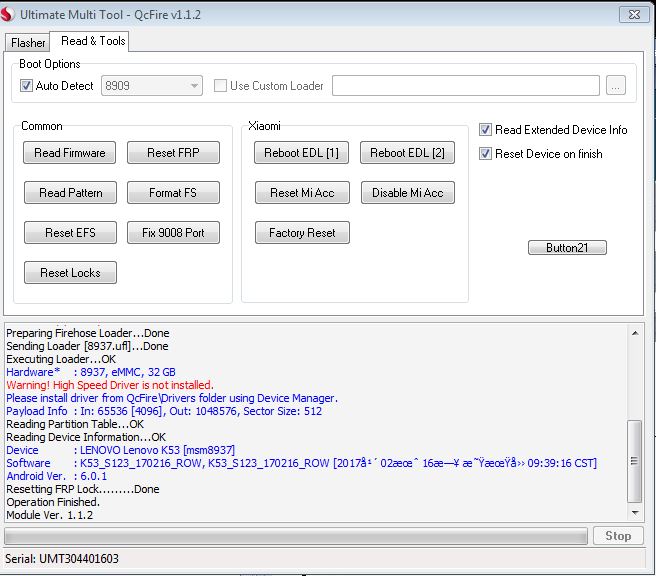The width and height of the screenshot is (656, 576).
Task: Click the Hardware 8937 eMMC log line
Action: 91,372
